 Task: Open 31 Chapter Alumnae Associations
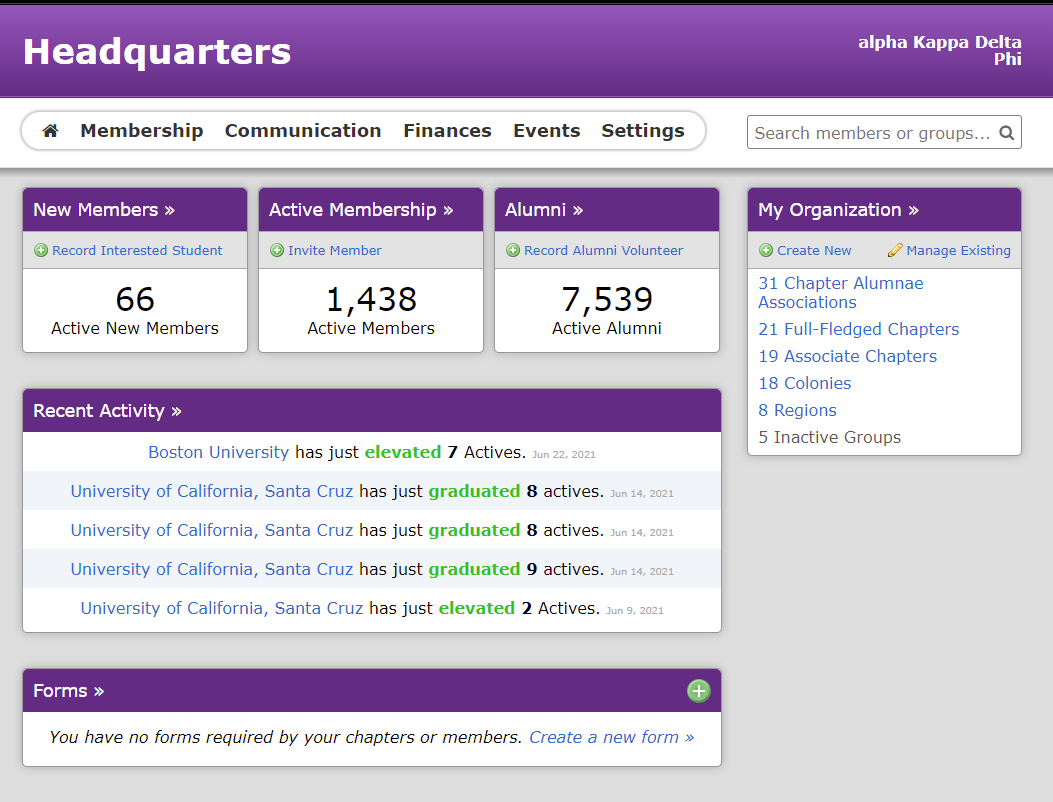click(x=841, y=293)
